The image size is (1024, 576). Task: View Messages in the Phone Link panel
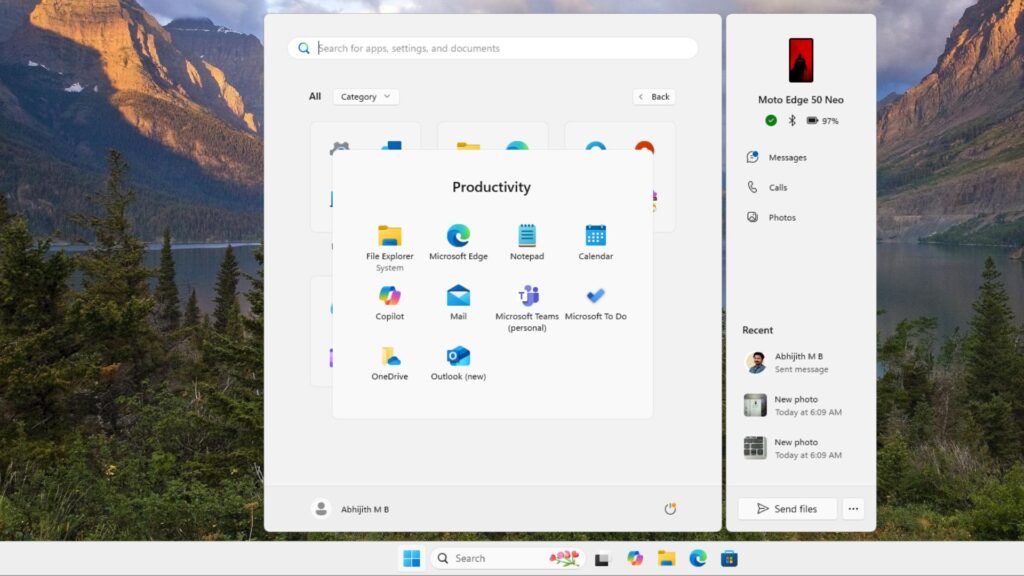[x=783, y=157]
